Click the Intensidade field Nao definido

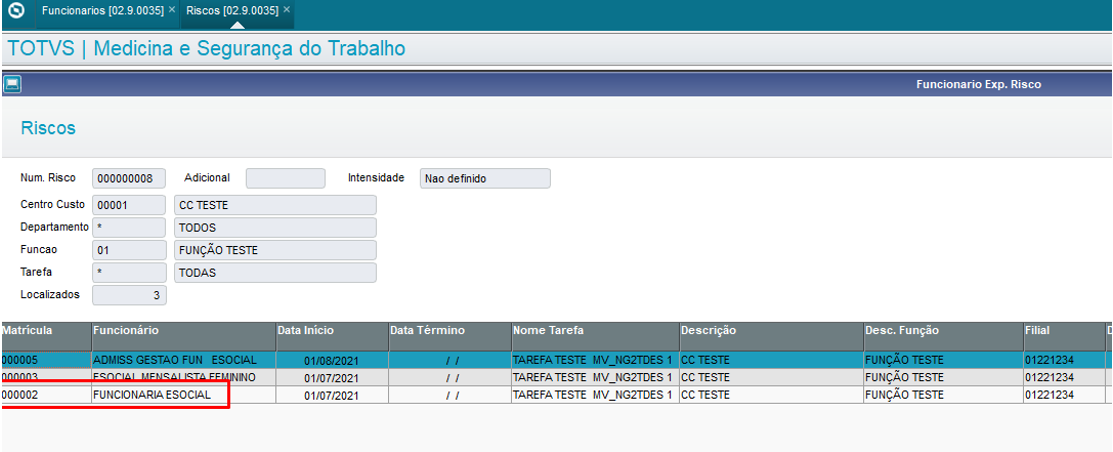pyautogui.click(x=486, y=178)
